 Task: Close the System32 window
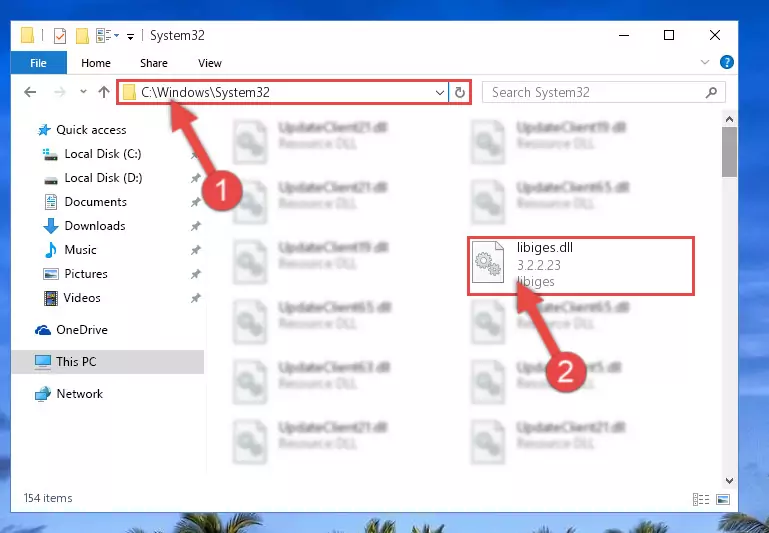715,35
